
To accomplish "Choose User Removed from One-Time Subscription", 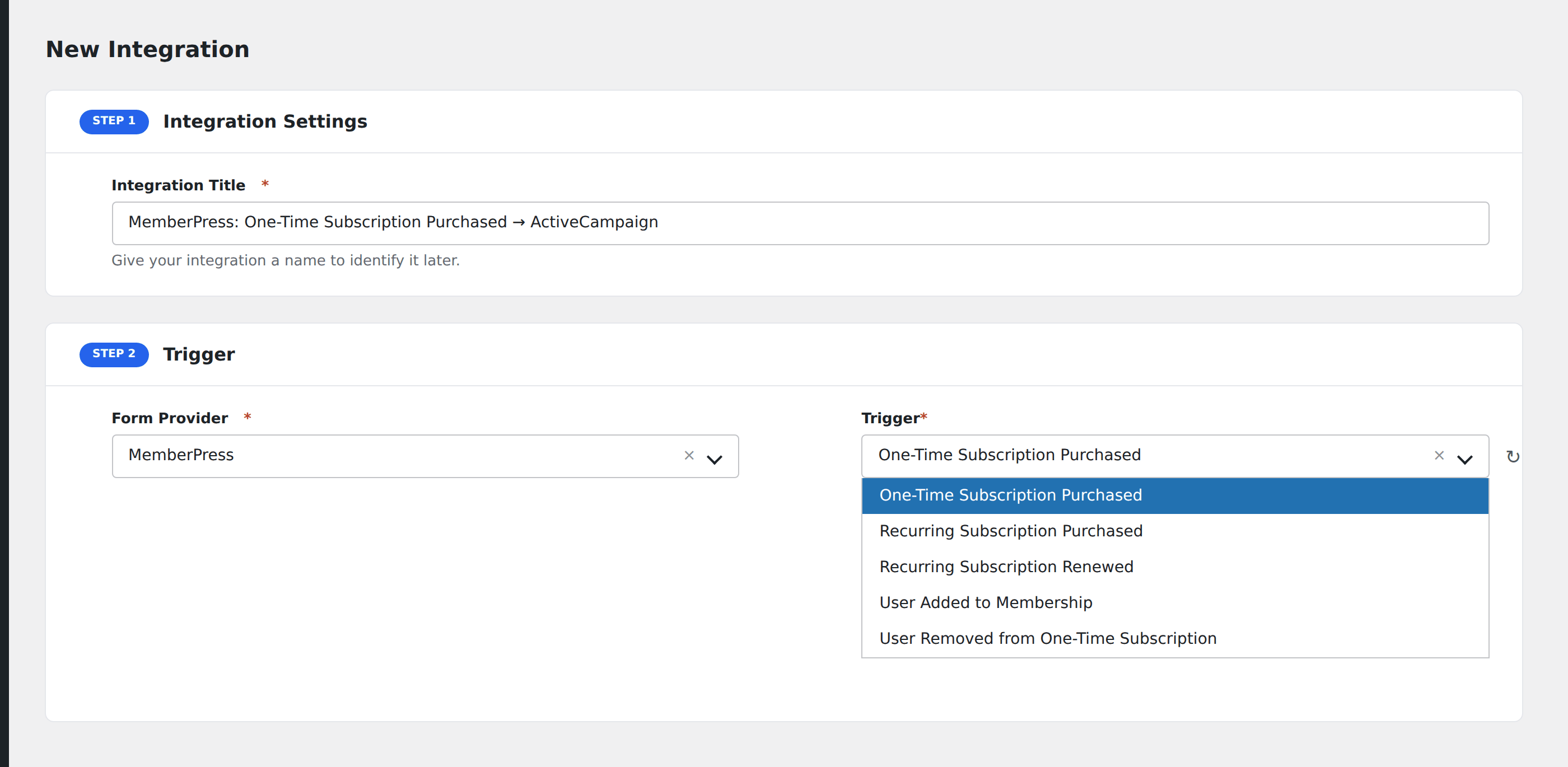I will [x=1175, y=639].
